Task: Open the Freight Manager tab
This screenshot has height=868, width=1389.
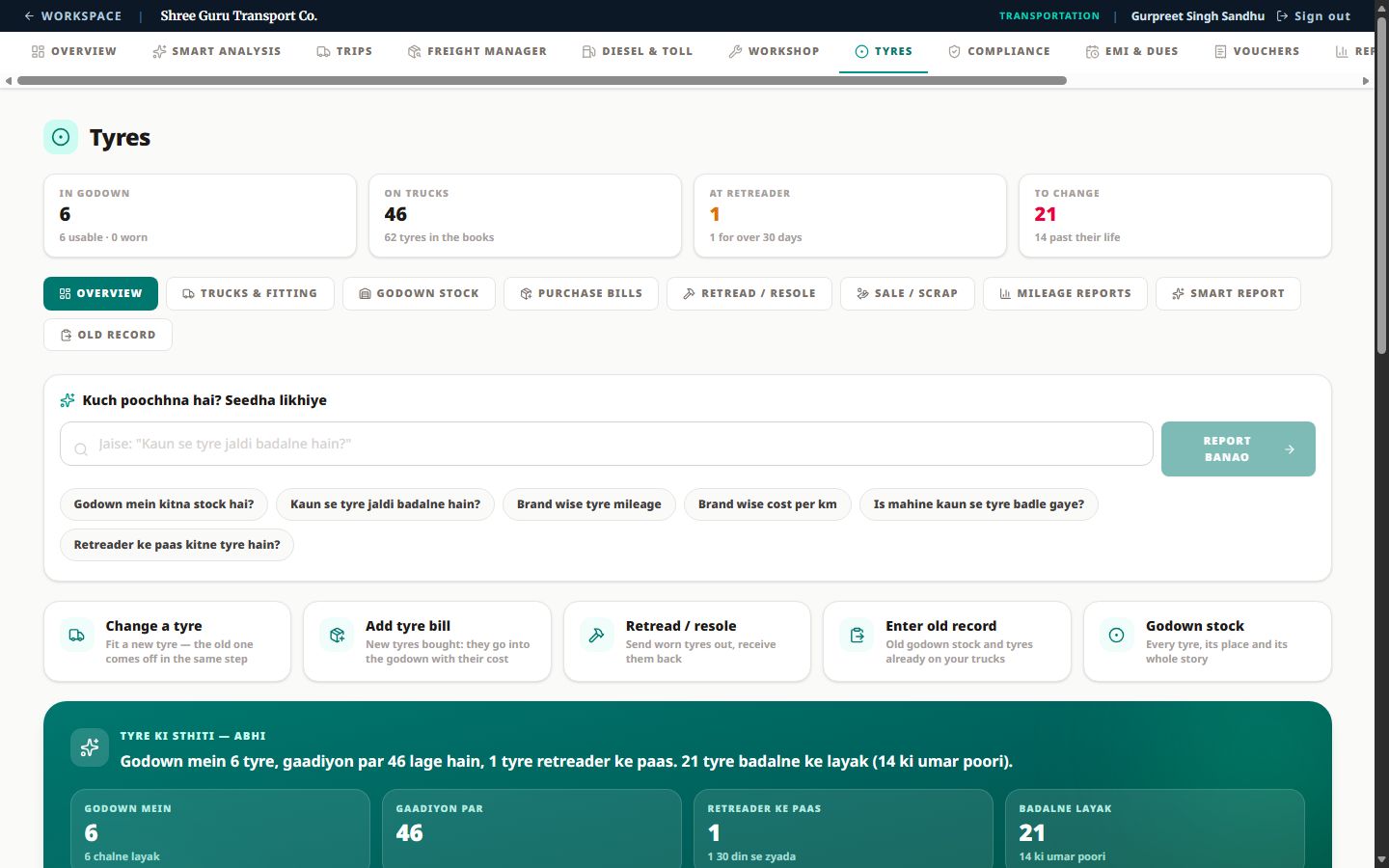Action: click(477, 51)
